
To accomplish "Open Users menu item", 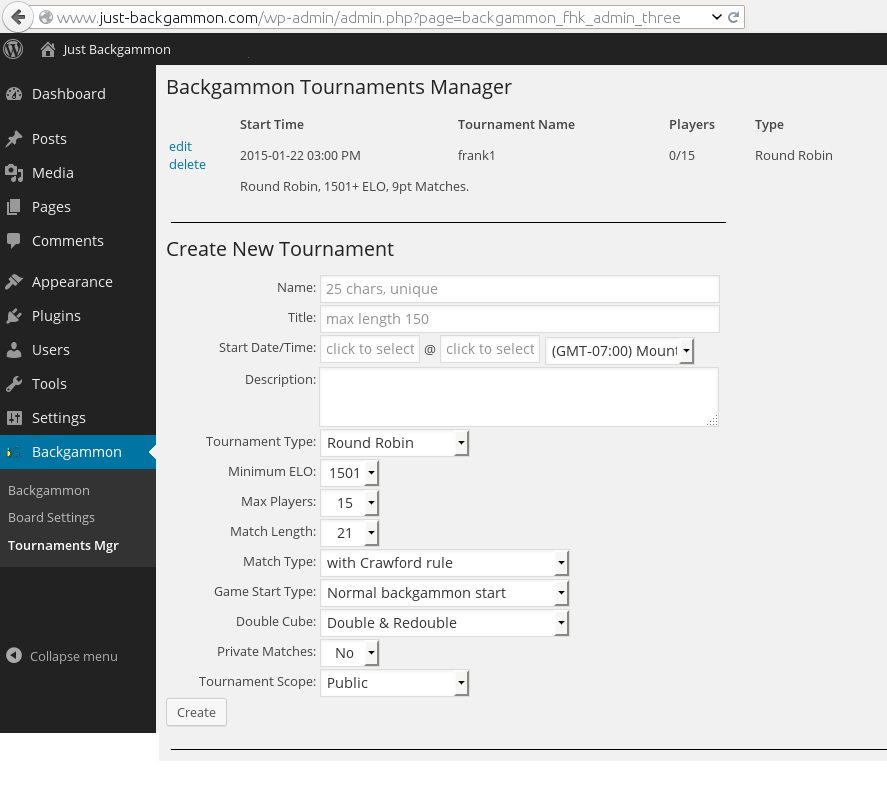I will [x=50, y=350].
